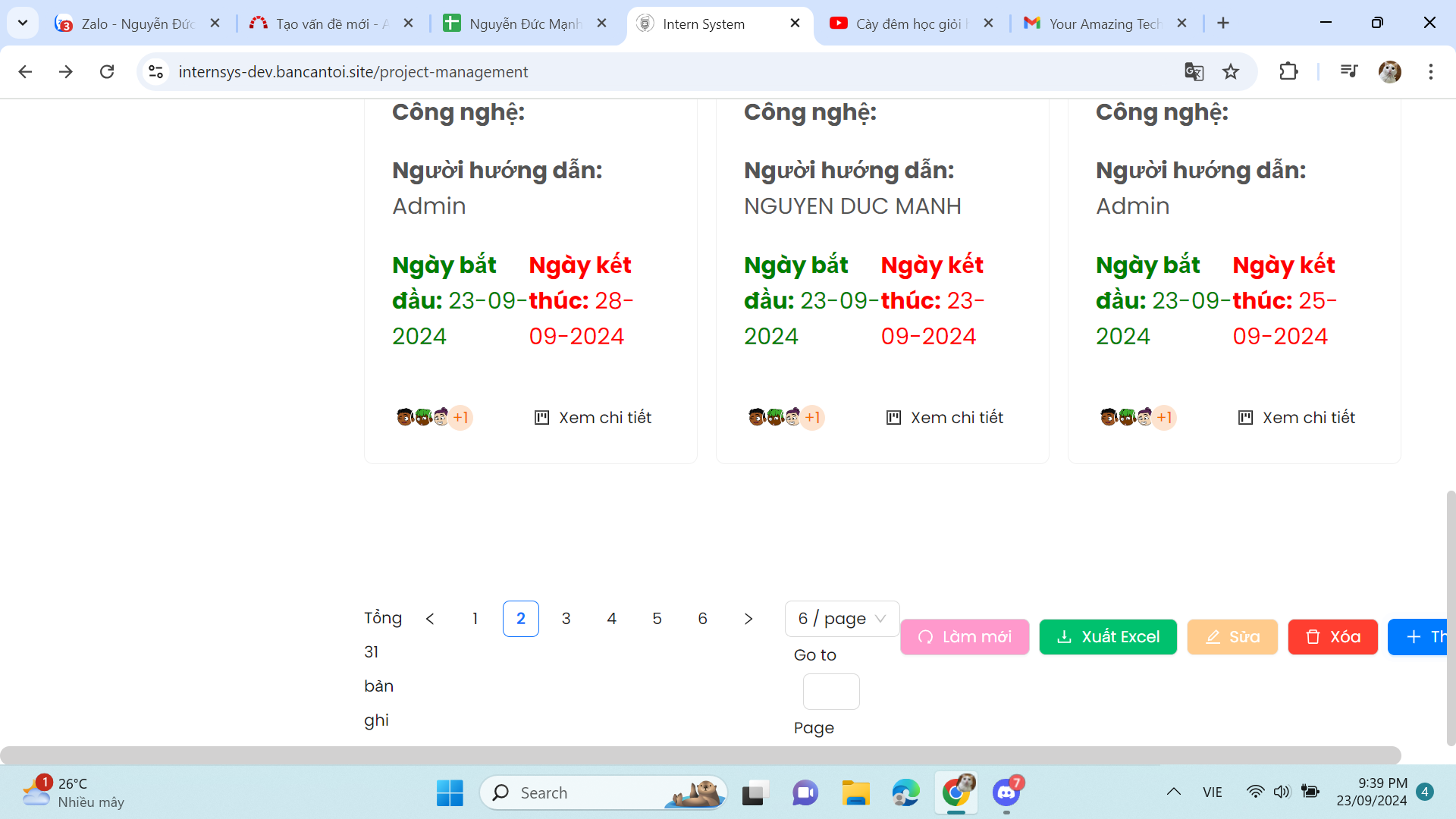Bookmark this page with the star icon
Viewport: 1456px width, 819px height.
click(1231, 71)
